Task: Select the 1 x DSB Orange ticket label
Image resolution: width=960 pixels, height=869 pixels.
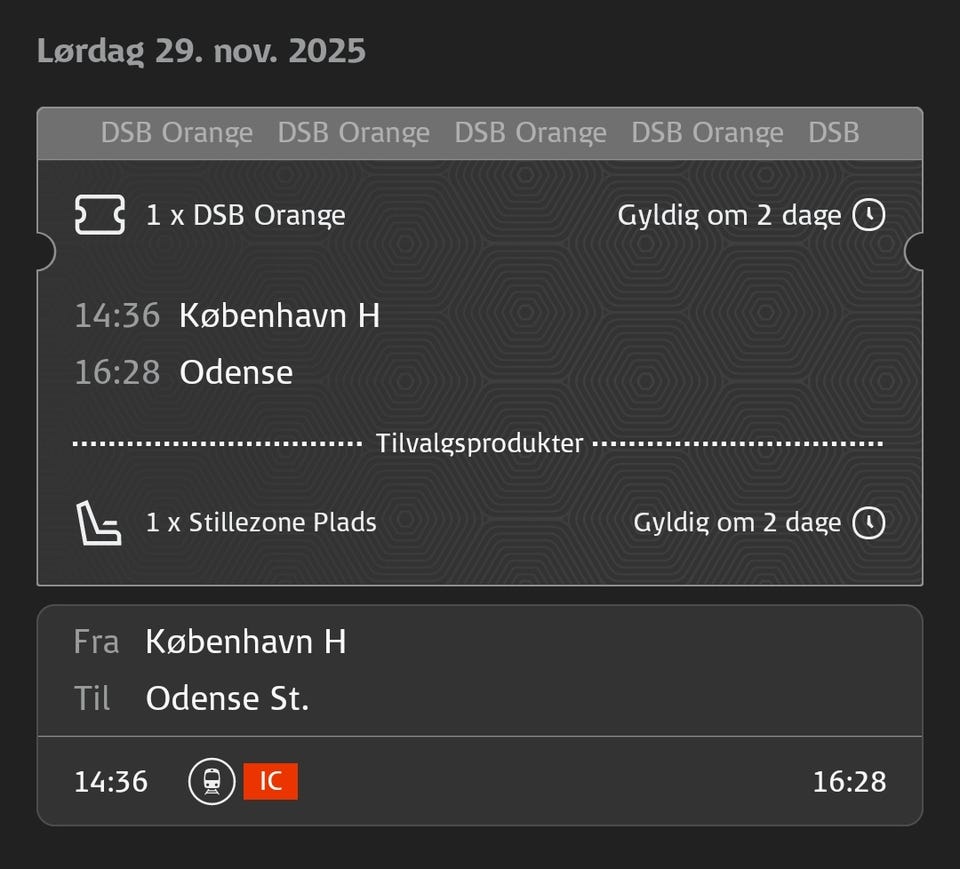Action: (x=246, y=215)
